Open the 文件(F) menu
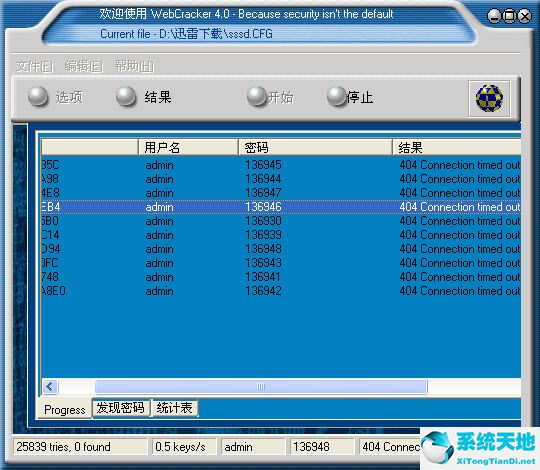 (x=34, y=66)
